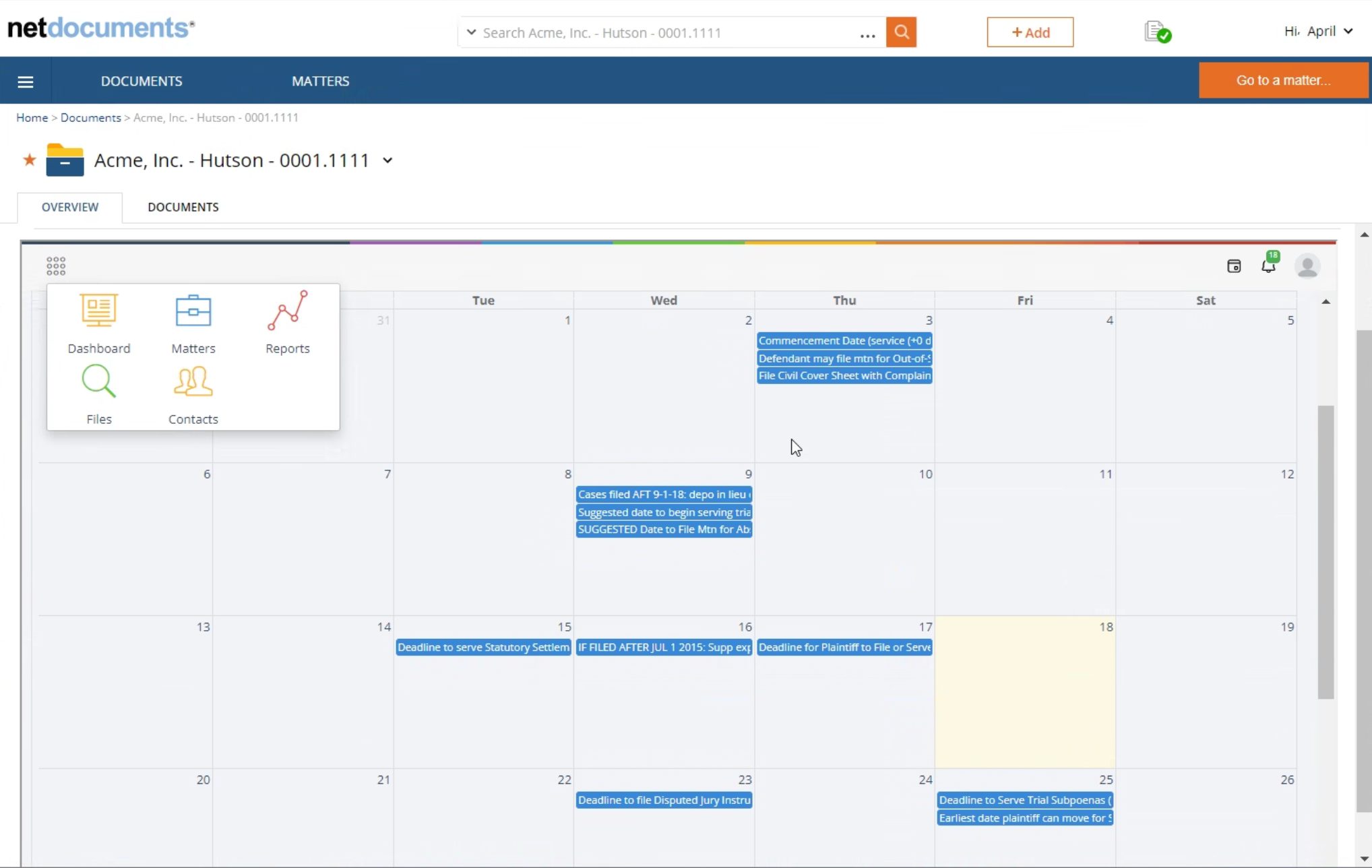The height and width of the screenshot is (868, 1372).
Task: Open notifications bell with 18 badge
Action: point(1269,264)
